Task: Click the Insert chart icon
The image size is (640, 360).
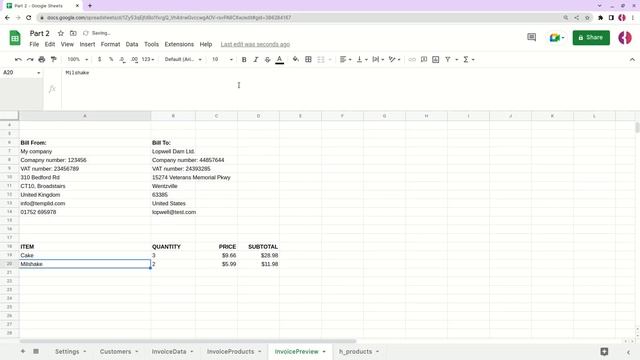Action: coord(436,60)
